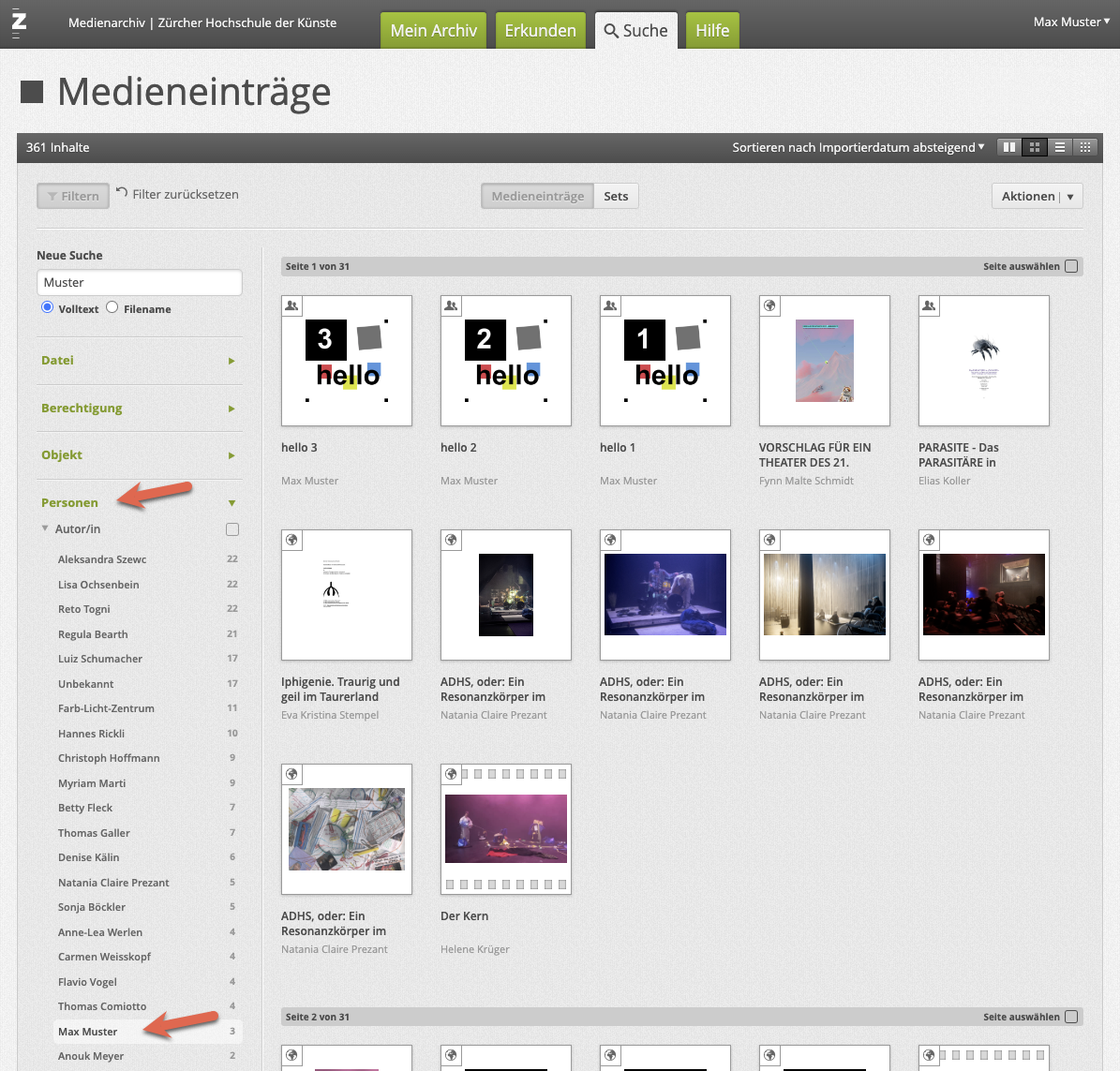
Task: Click Filter zurücksetzen link
Action: pos(186,194)
